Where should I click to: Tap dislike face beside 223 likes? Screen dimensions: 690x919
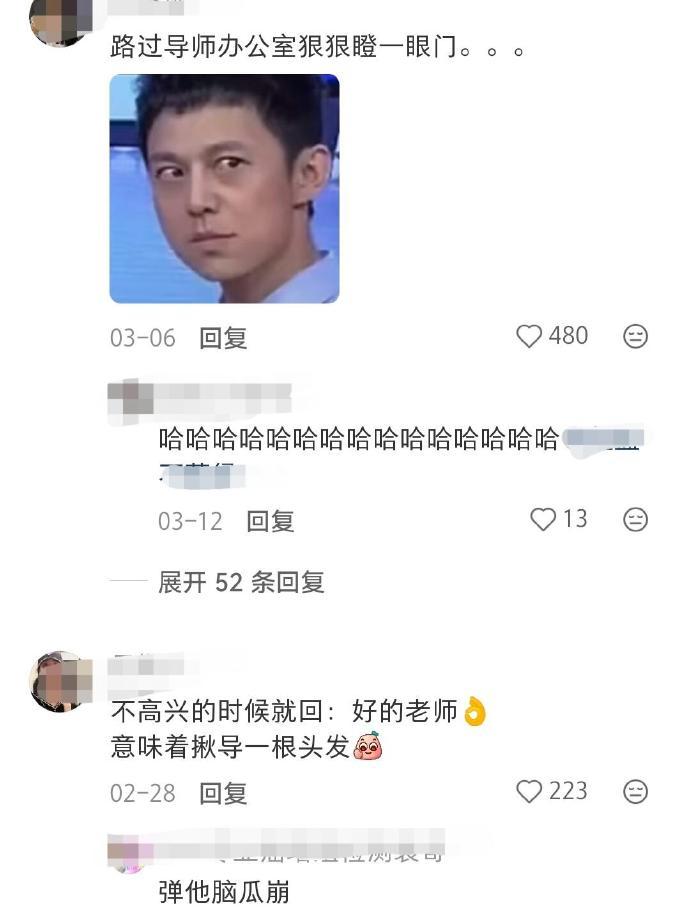tap(635, 791)
